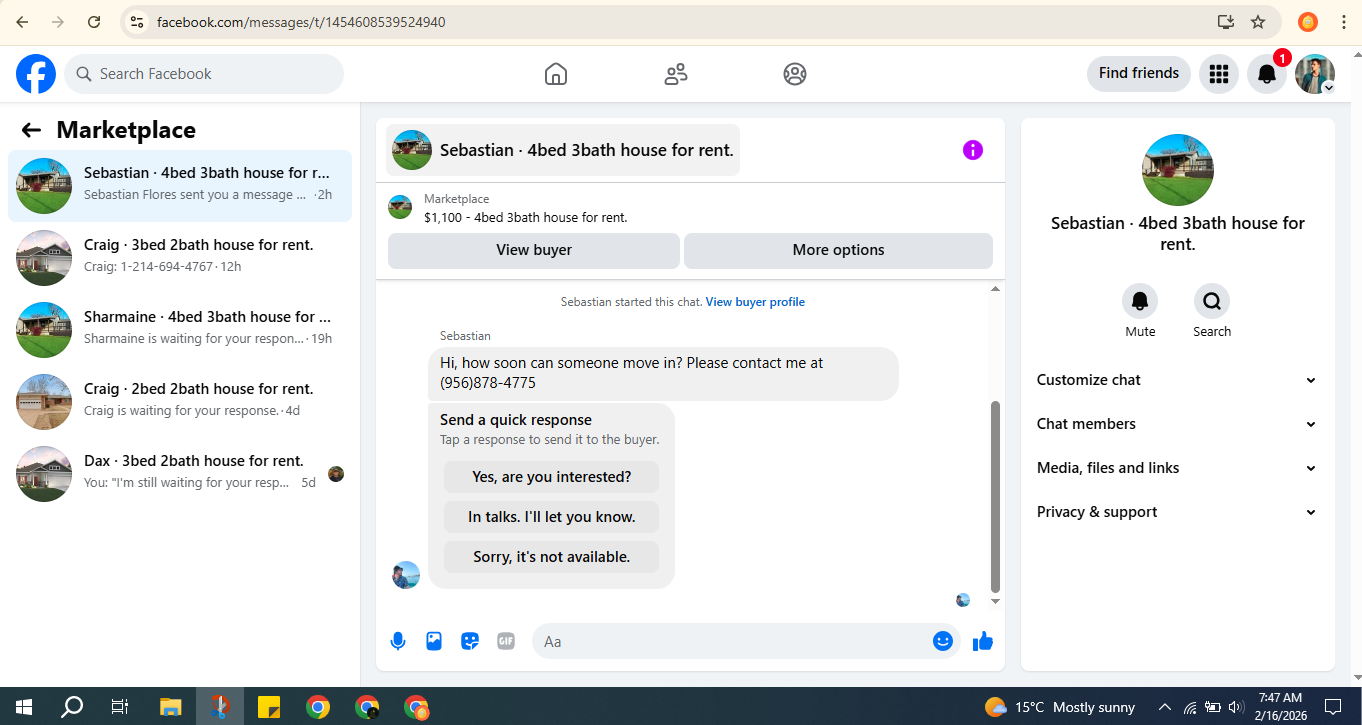
Task: Open the notifications bell with badge
Action: coord(1267,74)
